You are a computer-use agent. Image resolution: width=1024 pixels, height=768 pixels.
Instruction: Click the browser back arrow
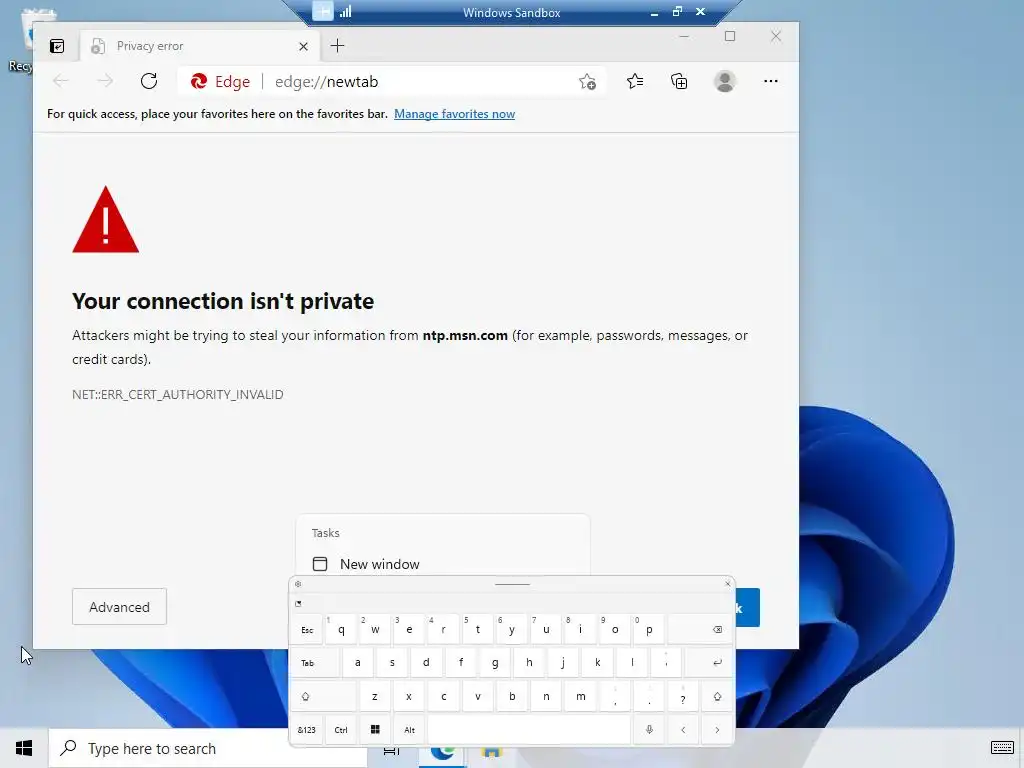pos(61,81)
